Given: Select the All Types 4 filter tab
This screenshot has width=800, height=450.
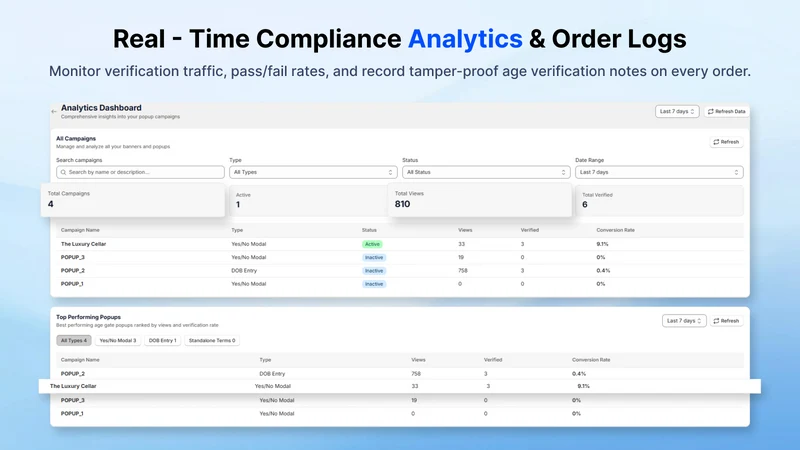Looking at the screenshot, I should pos(74,340).
